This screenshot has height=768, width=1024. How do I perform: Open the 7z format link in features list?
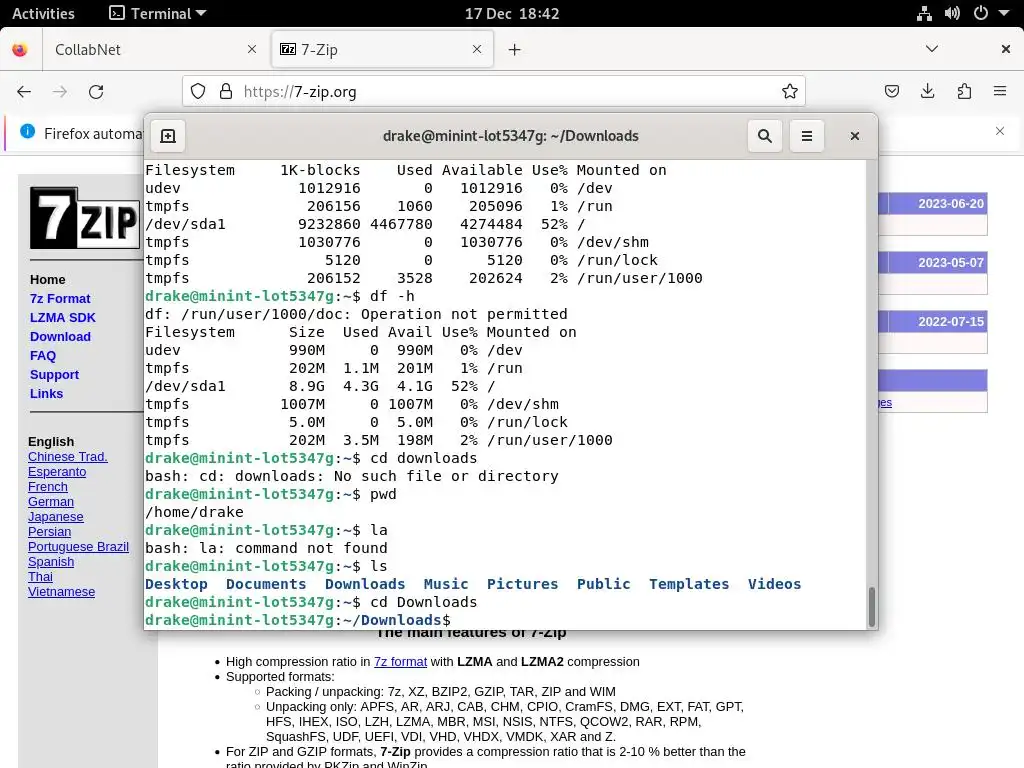tap(400, 662)
